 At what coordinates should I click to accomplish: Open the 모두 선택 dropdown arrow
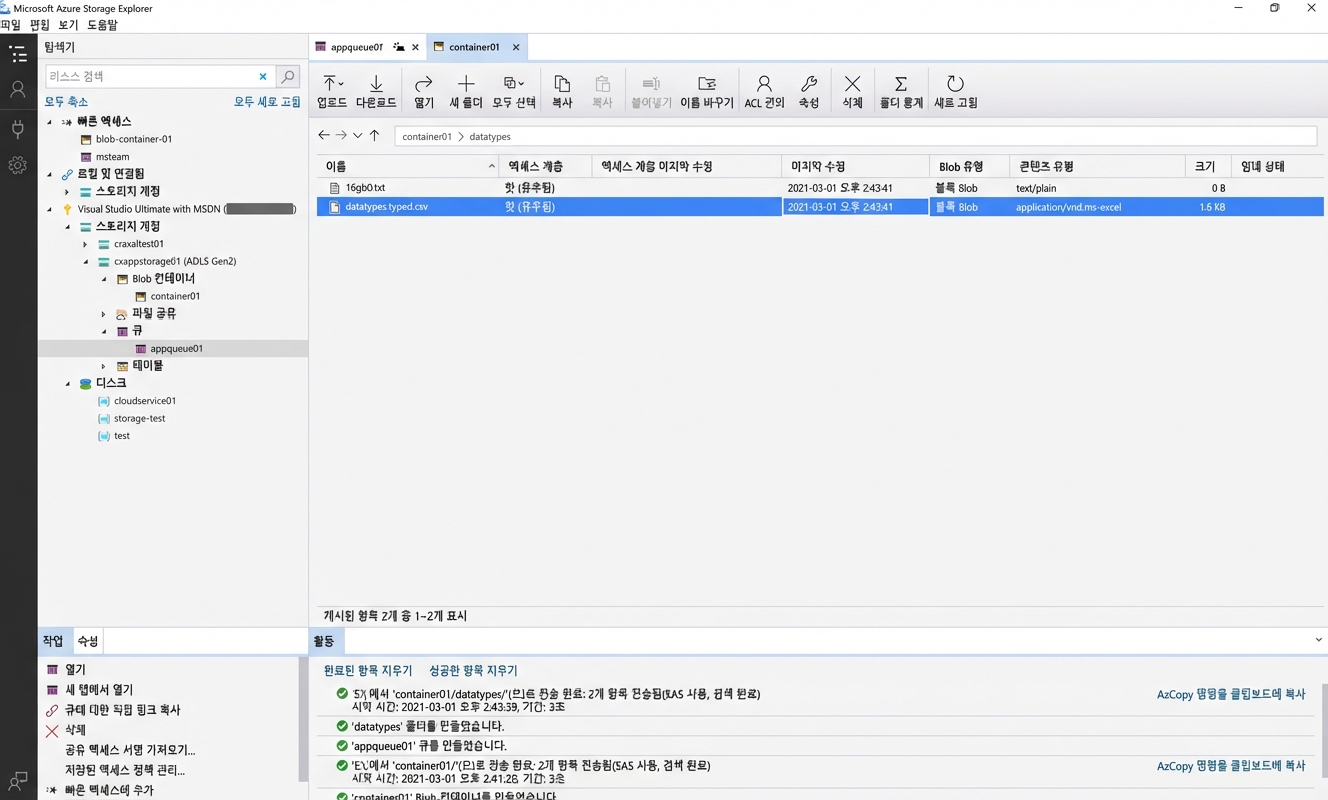click(x=522, y=84)
